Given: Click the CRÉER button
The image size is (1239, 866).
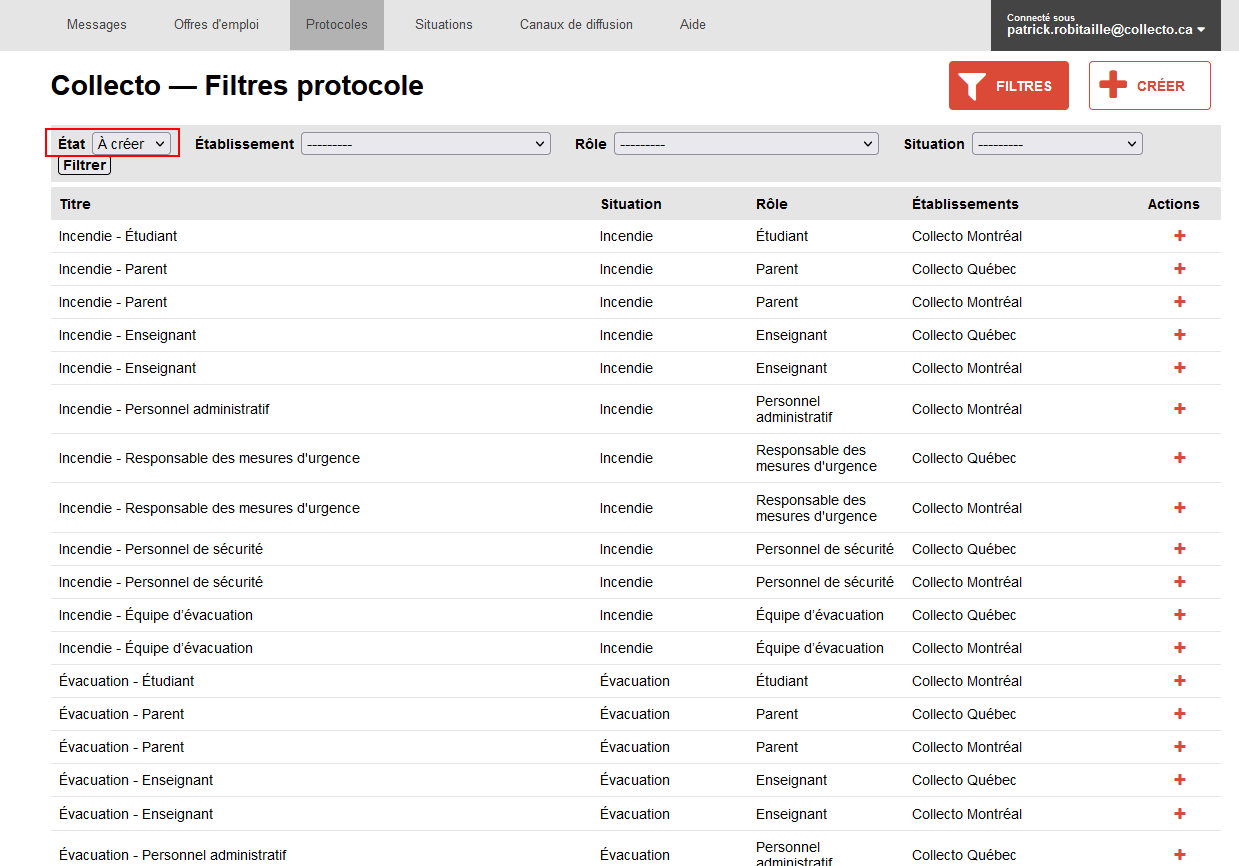Looking at the screenshot, I should point(1149,86).
